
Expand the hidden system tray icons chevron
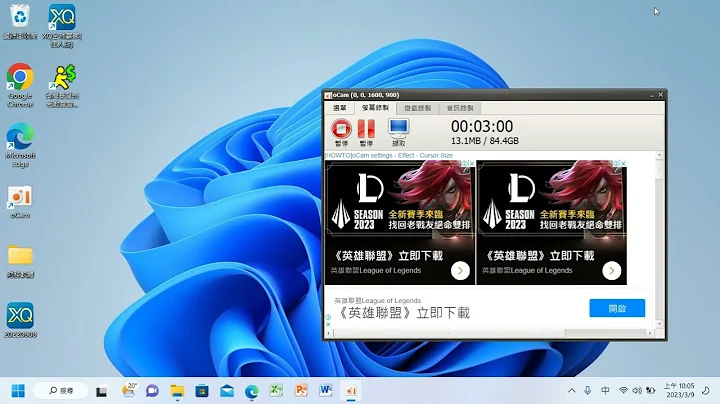tap(572, 391)
